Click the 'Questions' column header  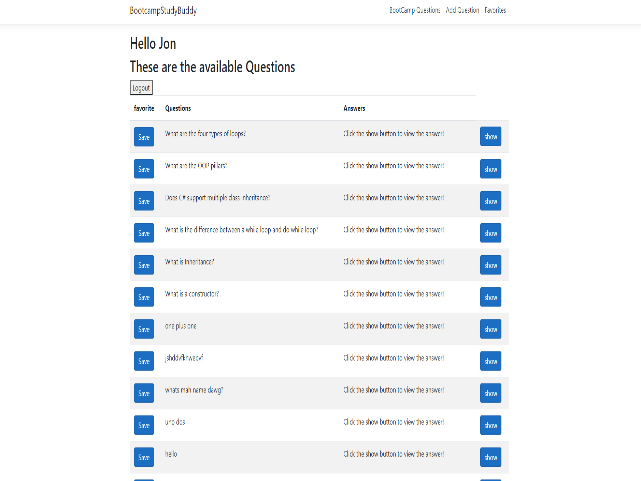[178, 108]
